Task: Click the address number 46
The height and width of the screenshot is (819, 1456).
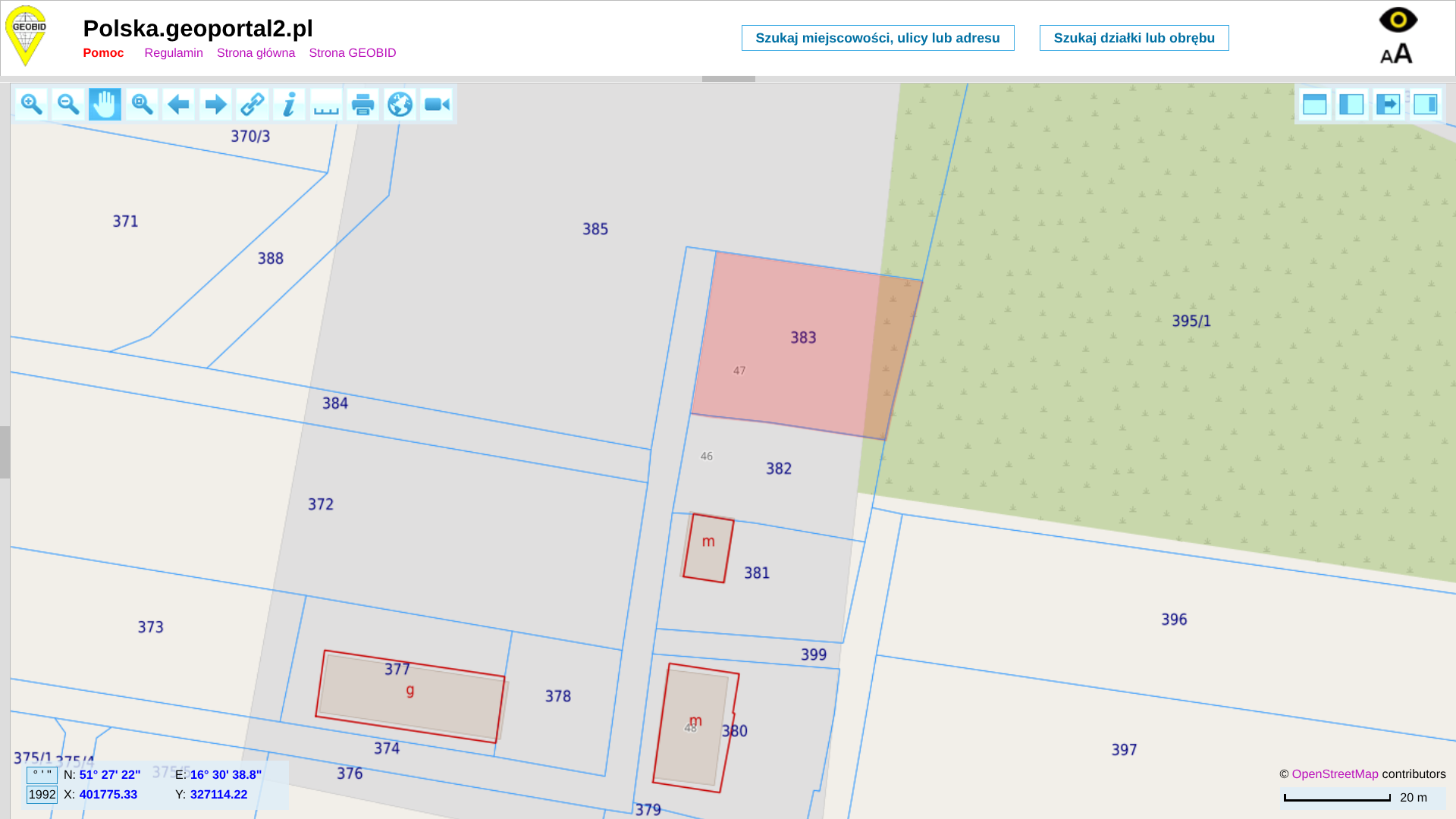Action: coord(707,457)
